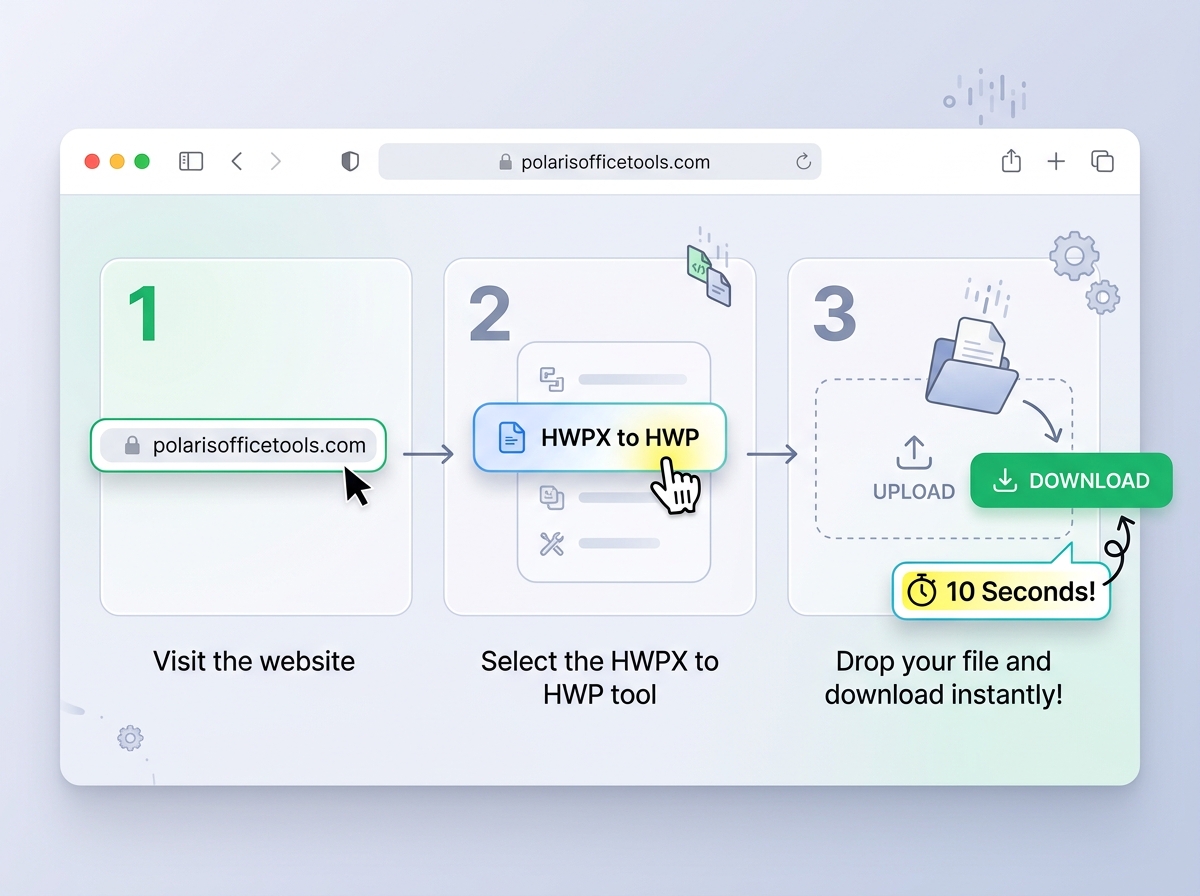1200x896 pixels.
Task: Maximize window with green traffic light
Action: click(x=142, y=161)
